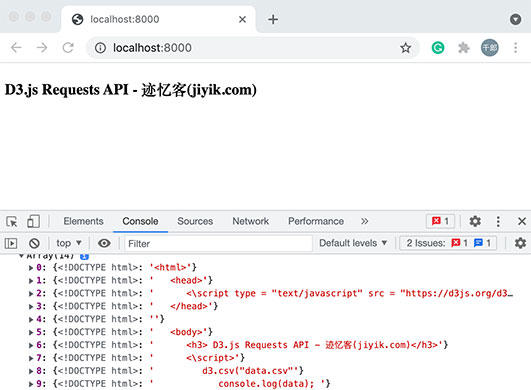Go back with the browser back arrow

click(16, 48)
